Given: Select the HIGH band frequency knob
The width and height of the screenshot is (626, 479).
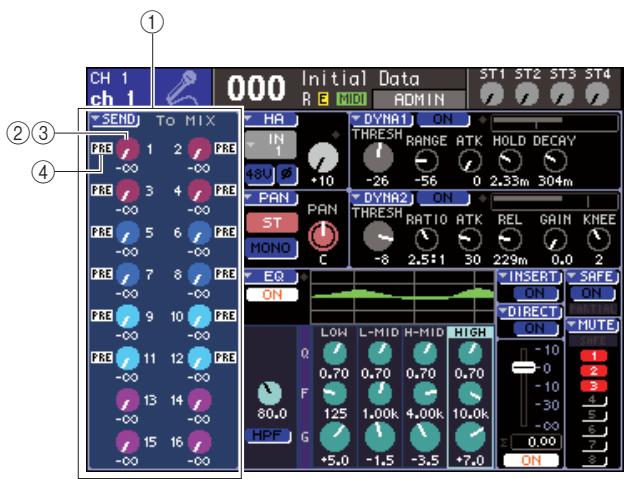Looking at the screenshot, I should pos(470,394).
